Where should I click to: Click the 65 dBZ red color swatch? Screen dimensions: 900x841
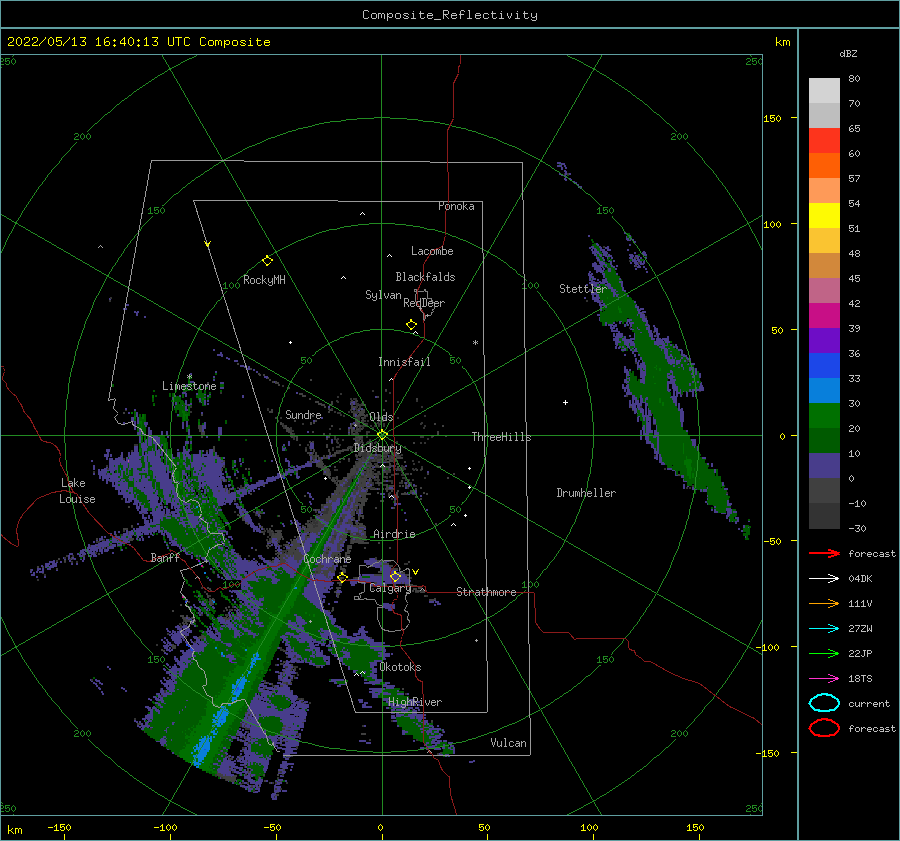824,140
